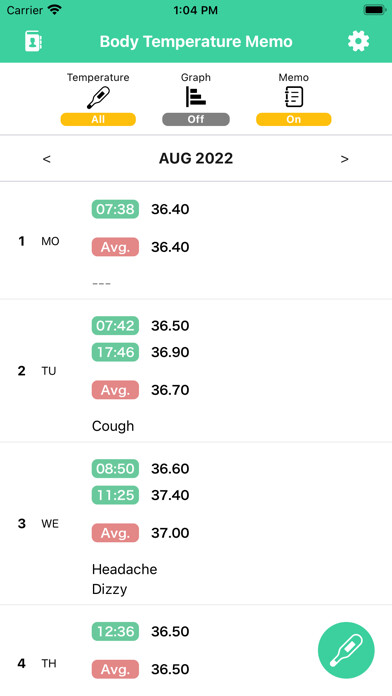This screenshot has width=392, height=696.
Task: Tap the Memo notebook icon
Action: [x=293, y=97]
